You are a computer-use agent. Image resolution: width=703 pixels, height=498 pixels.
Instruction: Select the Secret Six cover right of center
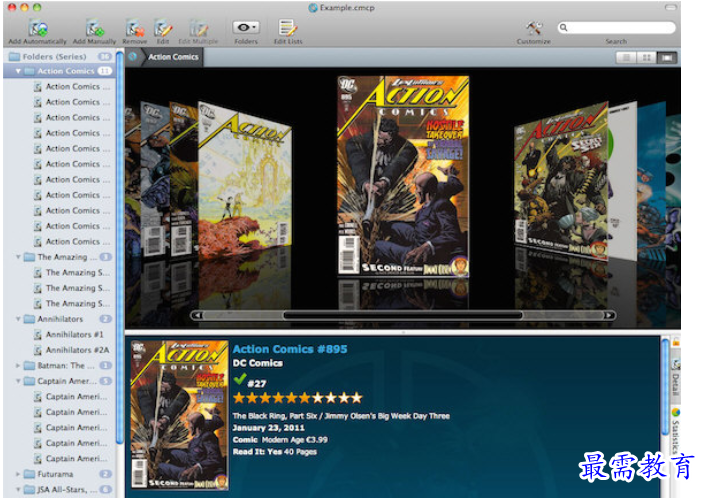(561, 182)
